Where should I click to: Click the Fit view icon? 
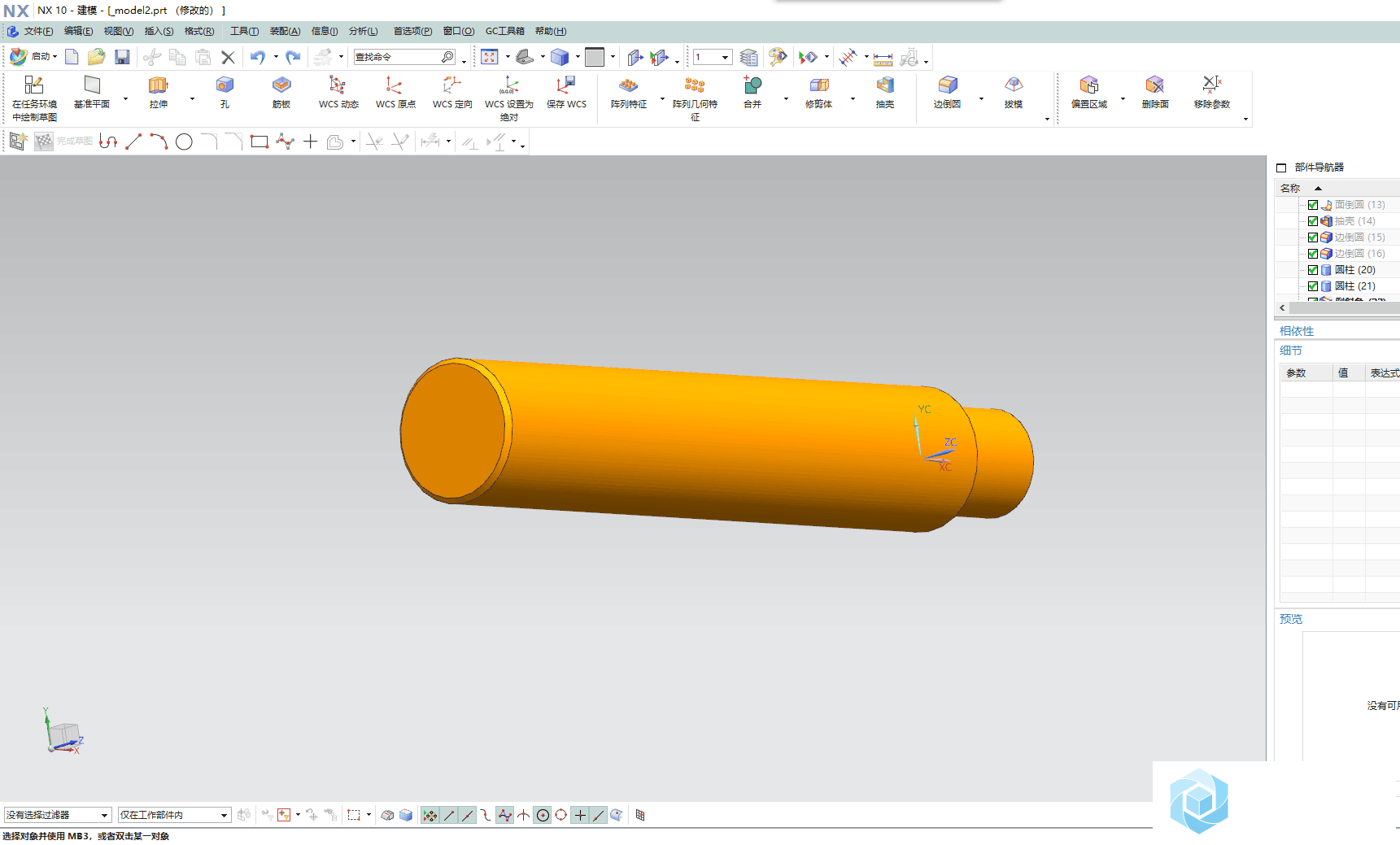(x=490, y=57)
